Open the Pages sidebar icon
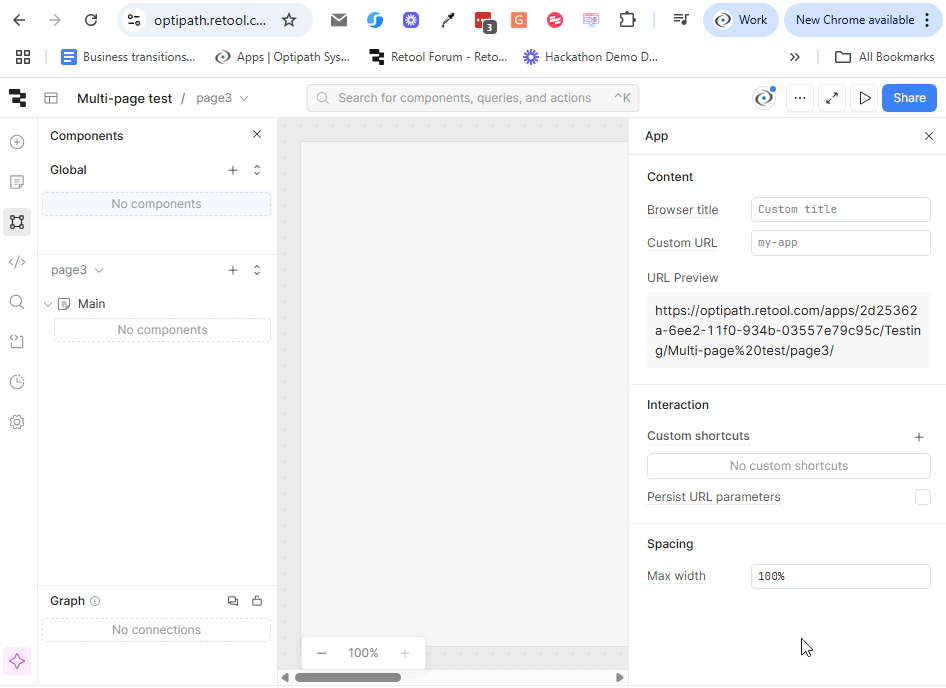The width and height of the screenshot is (946, 688). click(17, 182)
